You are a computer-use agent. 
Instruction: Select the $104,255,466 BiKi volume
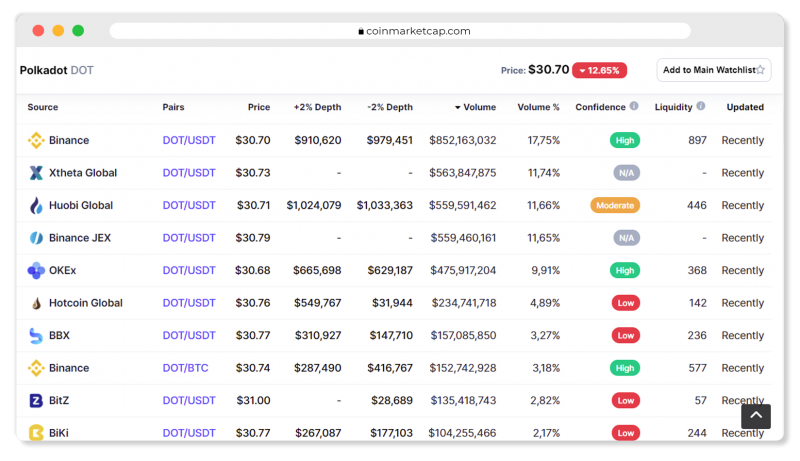[462, 433]
